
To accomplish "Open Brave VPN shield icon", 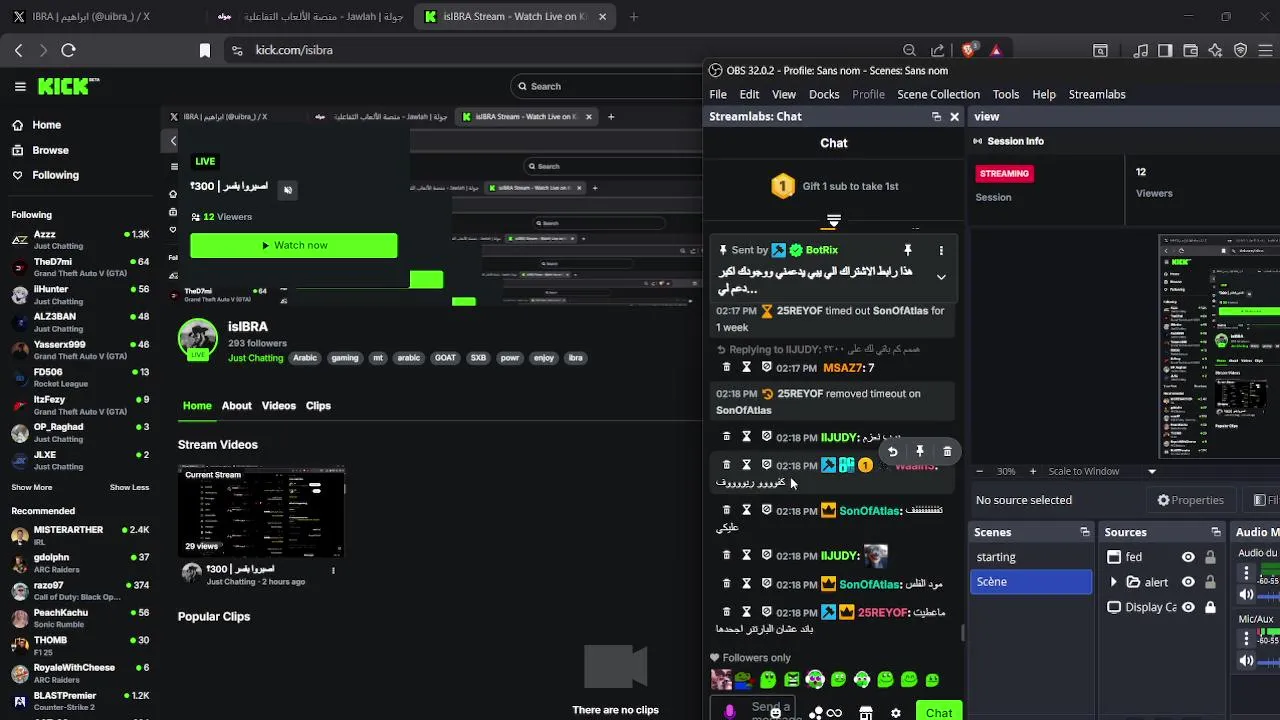I will coord(1240,50).
